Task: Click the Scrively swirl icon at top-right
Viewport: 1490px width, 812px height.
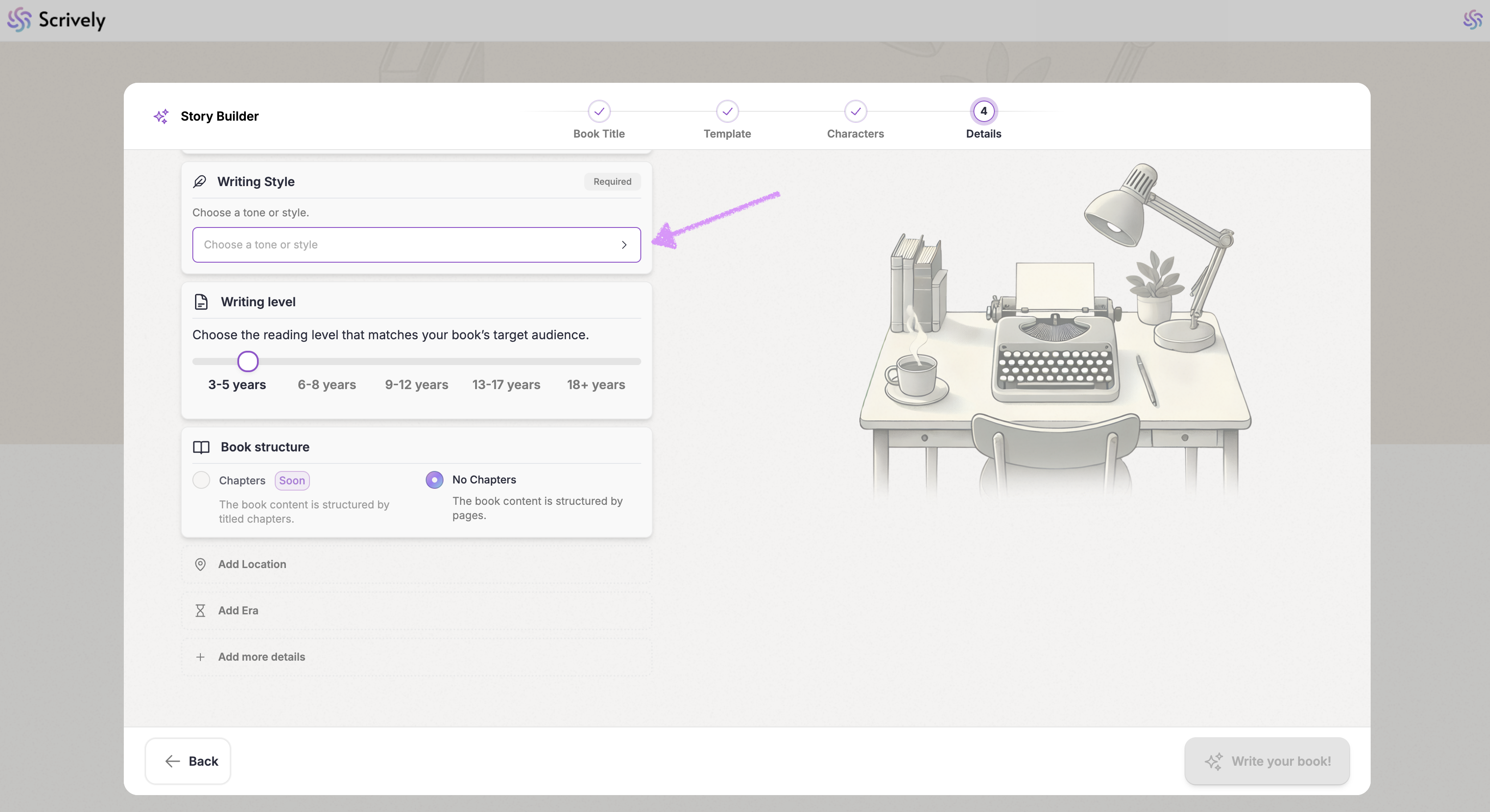Action: pos(1473,20)
